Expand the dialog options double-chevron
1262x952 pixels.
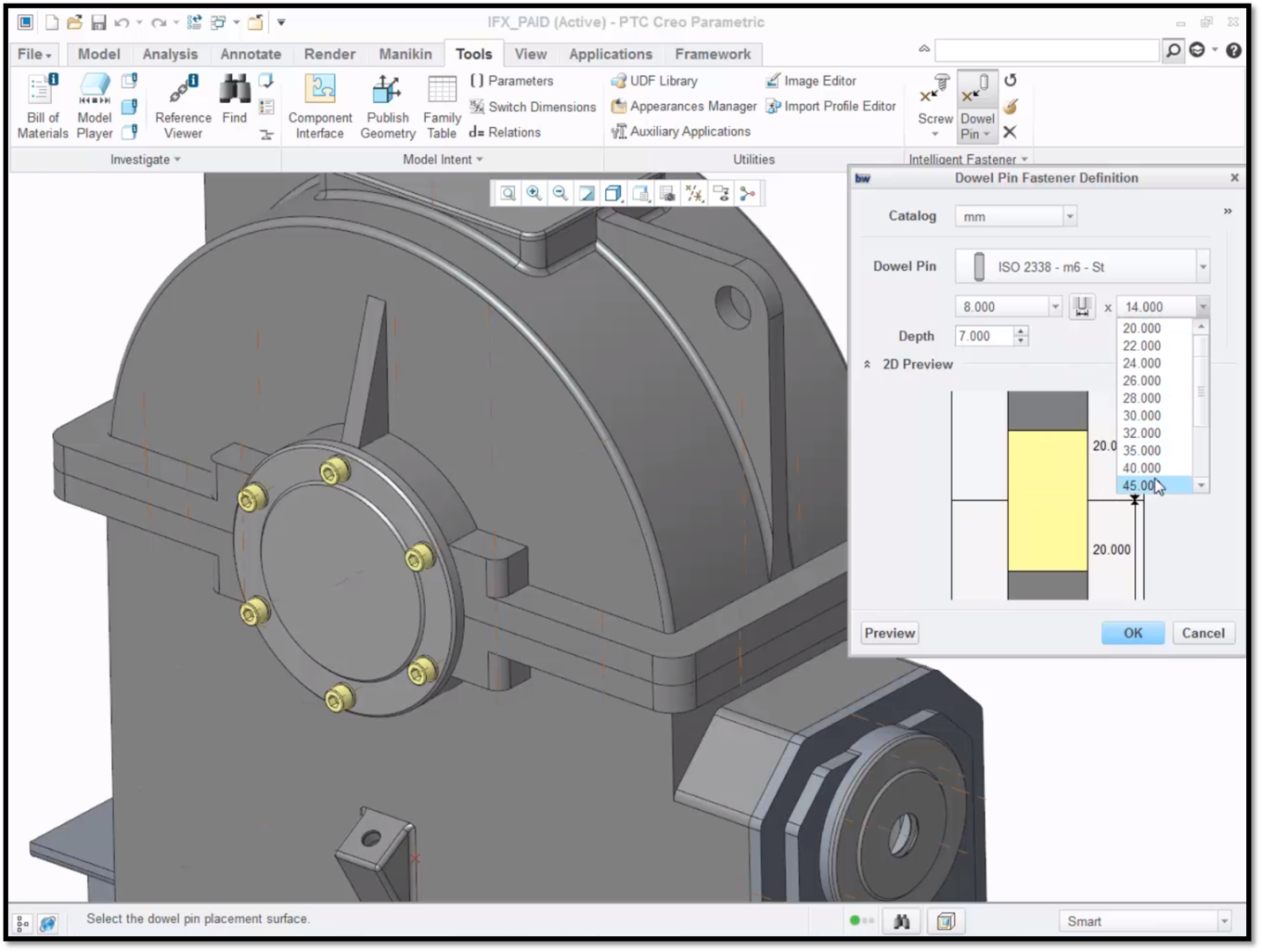click(1228, 212)
